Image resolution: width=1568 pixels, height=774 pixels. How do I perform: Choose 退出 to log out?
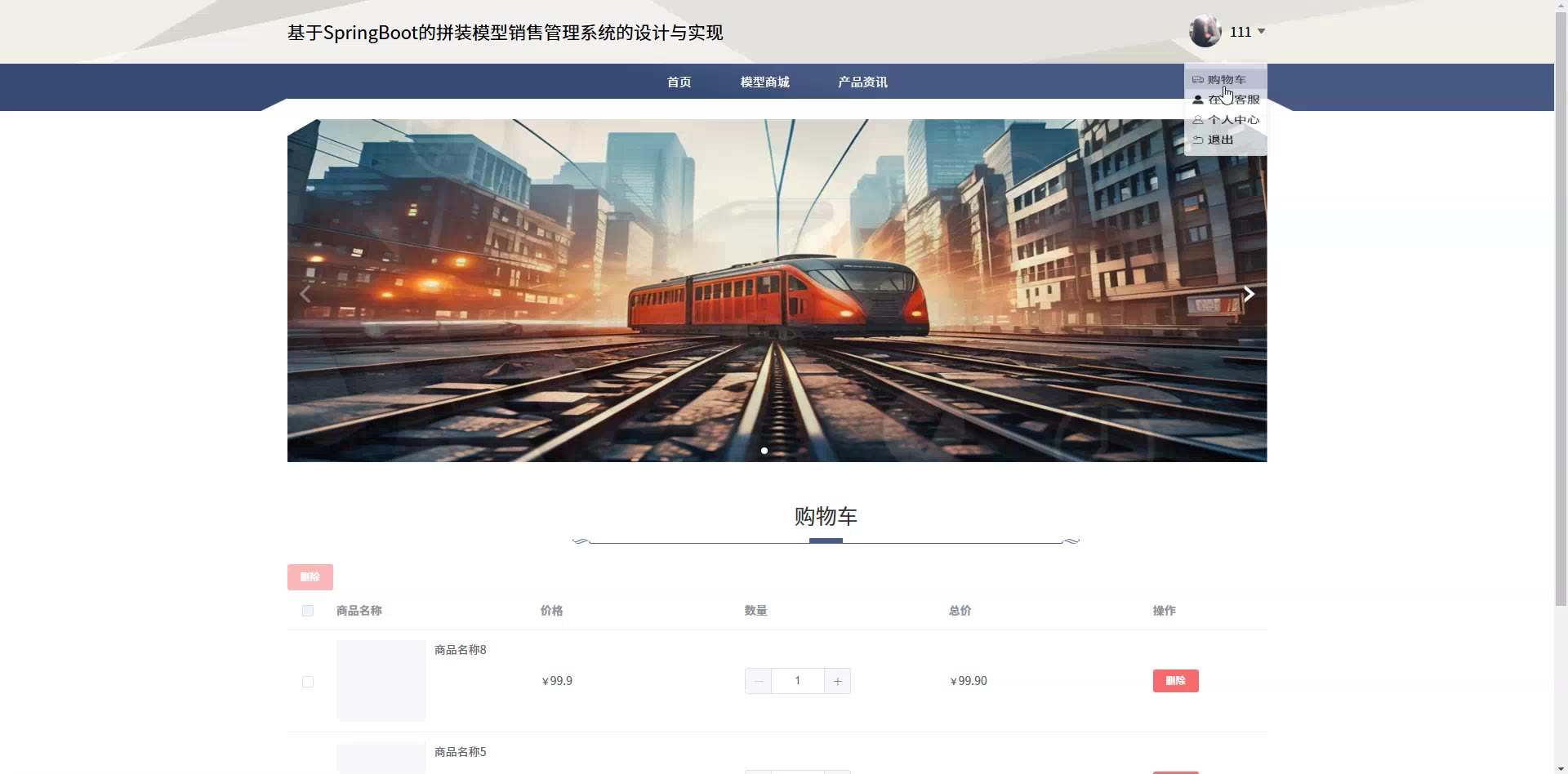pyautogui.click(x=1225, y=140)
